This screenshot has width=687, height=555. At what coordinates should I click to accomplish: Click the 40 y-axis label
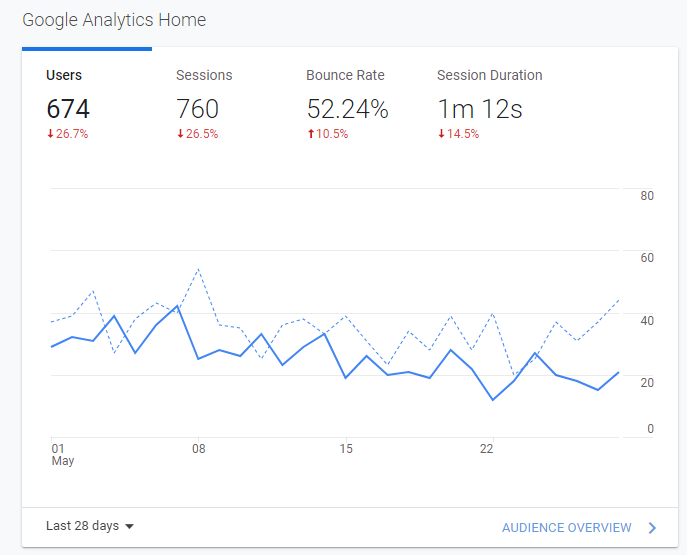pos(647,321)
